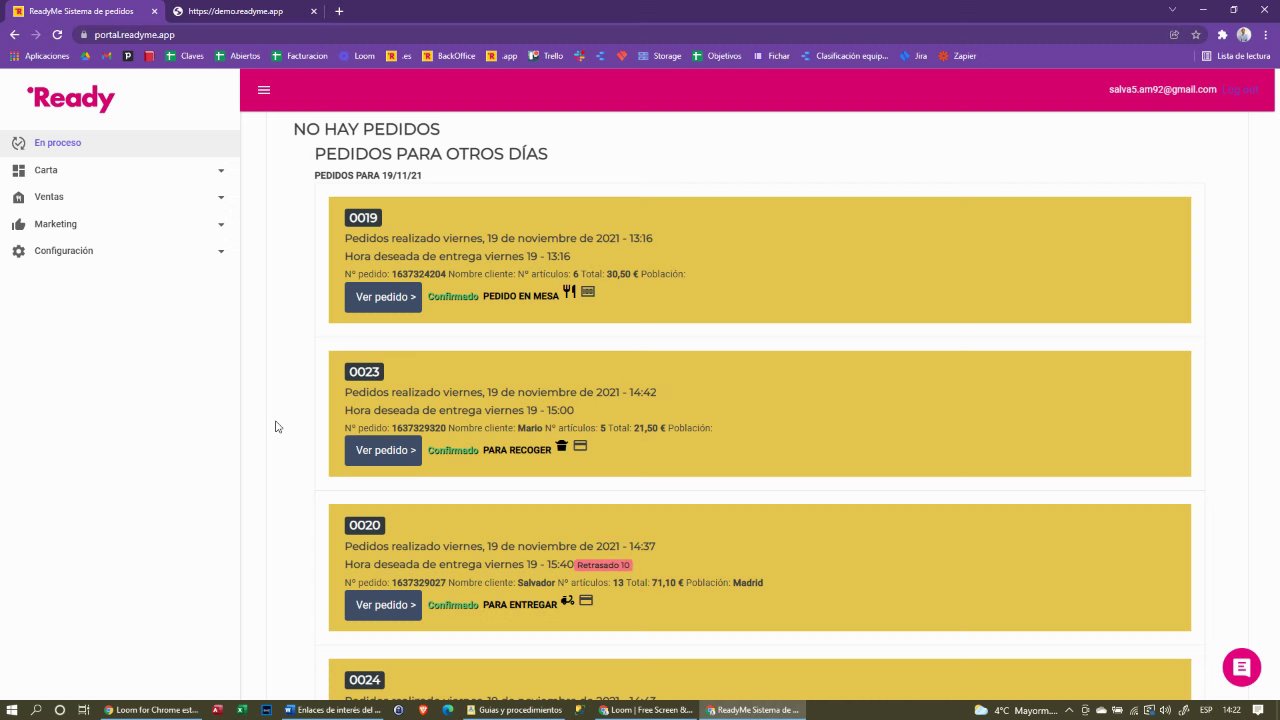
Task: Open the Lista de lectura button
Action: pyautogui.click(x=1236, y=56)
